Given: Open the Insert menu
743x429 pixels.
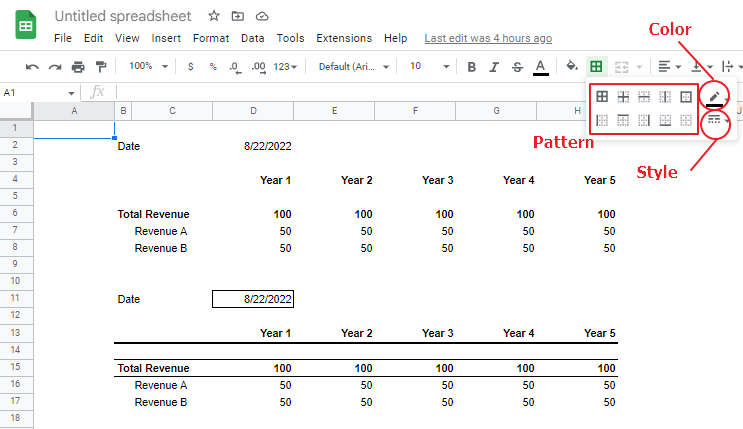Looking at the screenshot, I should pos(166,38).
